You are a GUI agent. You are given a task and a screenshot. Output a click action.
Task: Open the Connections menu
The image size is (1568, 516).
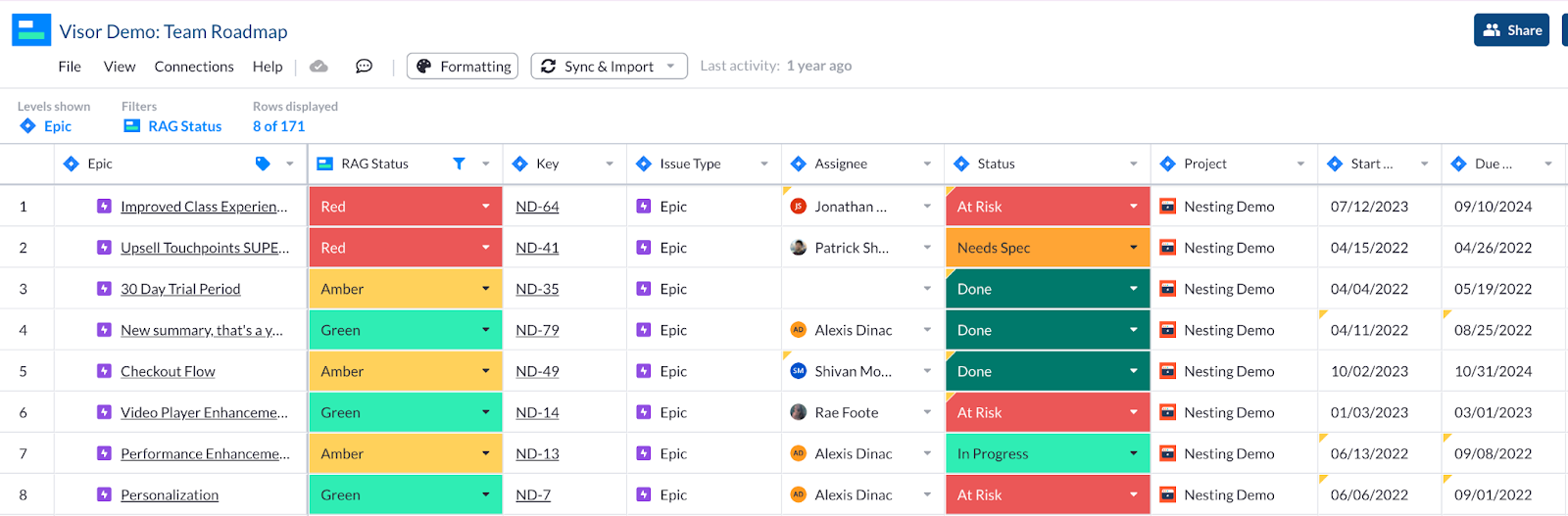pyautogui.click(x=194, y=67)
